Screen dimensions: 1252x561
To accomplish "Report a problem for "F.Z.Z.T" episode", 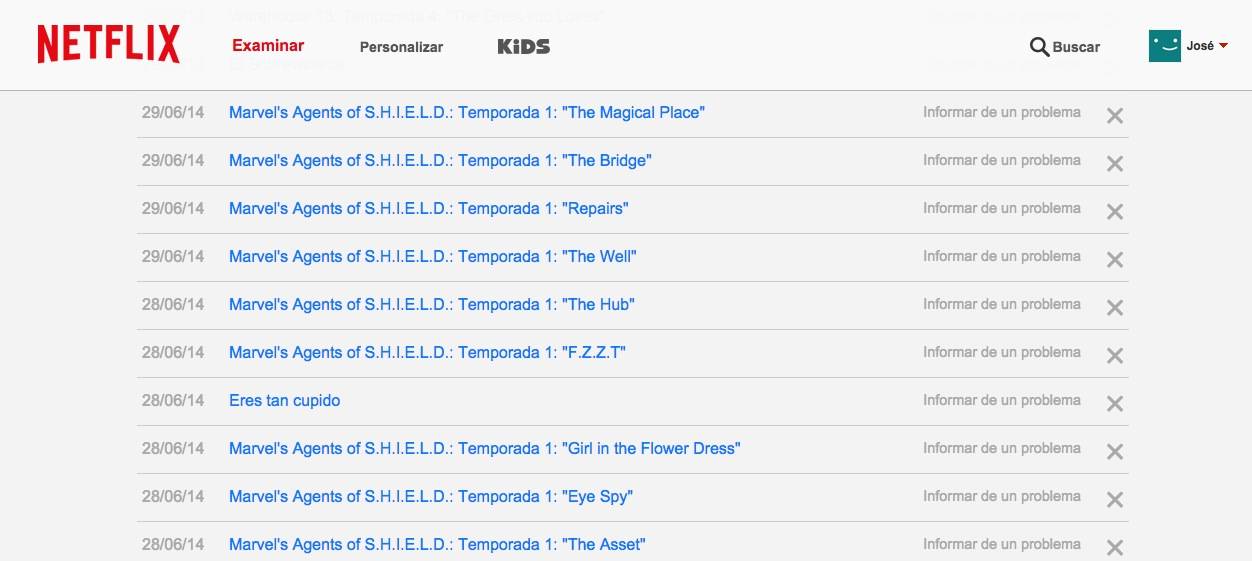I will tap(1002, 352).
